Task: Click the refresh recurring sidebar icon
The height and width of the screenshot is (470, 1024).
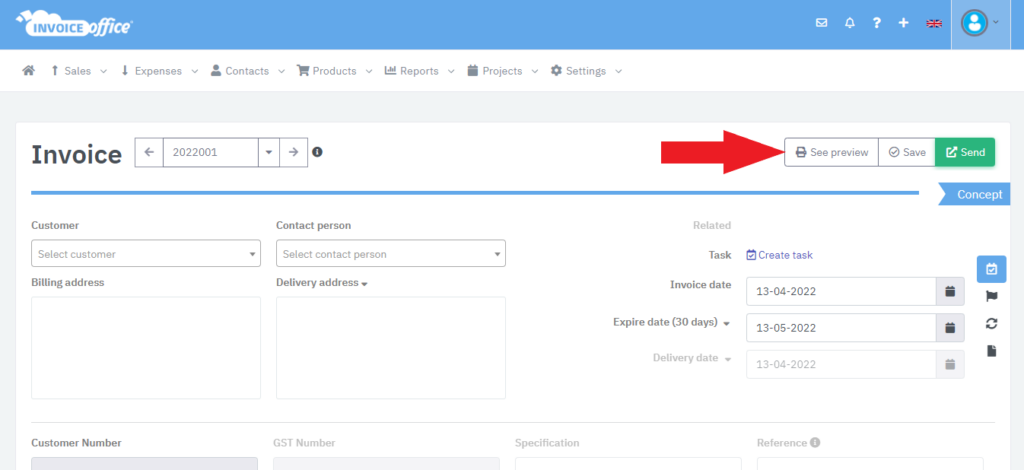Action: tap(991, 323)
